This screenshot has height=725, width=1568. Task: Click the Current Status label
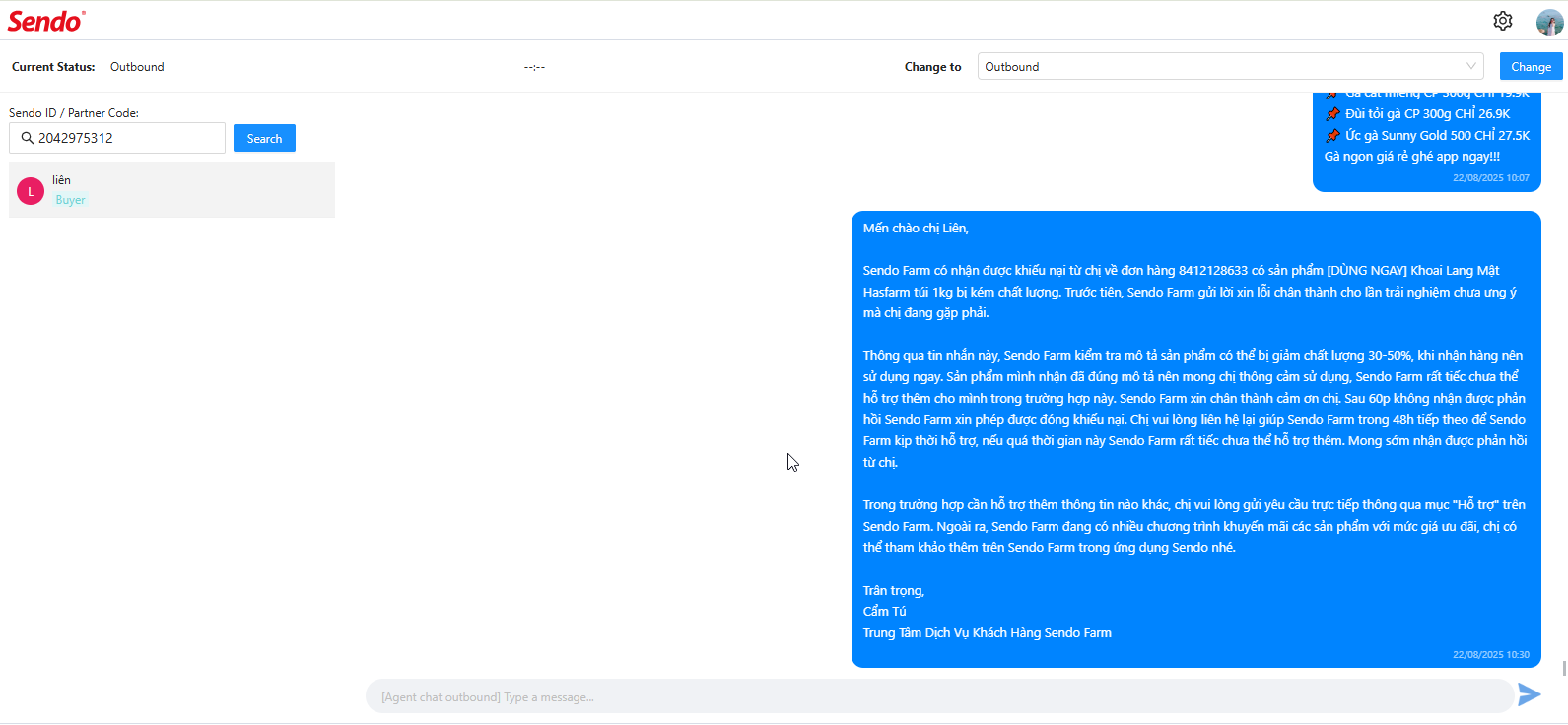[x=53, y=67]
